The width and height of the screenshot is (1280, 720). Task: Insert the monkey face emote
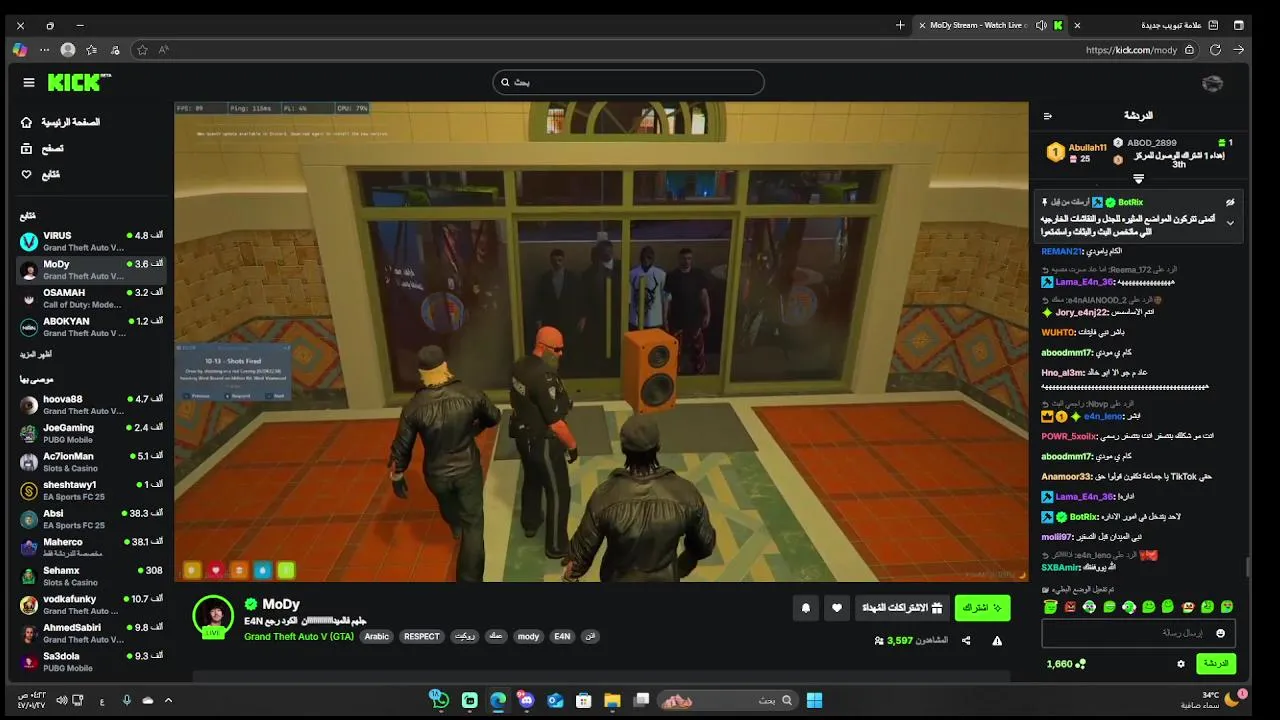click(1188, 607)
